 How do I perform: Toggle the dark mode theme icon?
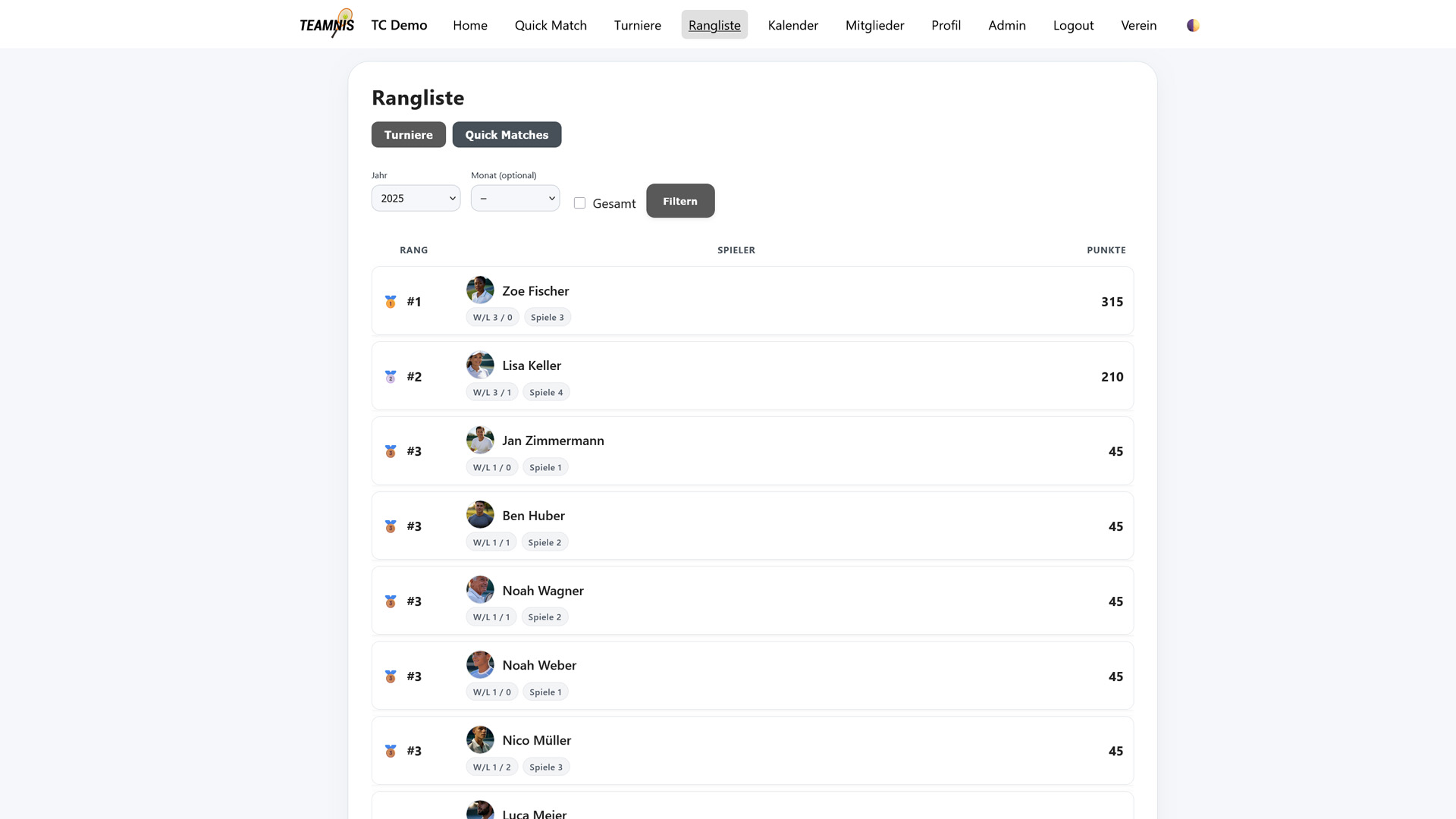[x=1193, y=25]
